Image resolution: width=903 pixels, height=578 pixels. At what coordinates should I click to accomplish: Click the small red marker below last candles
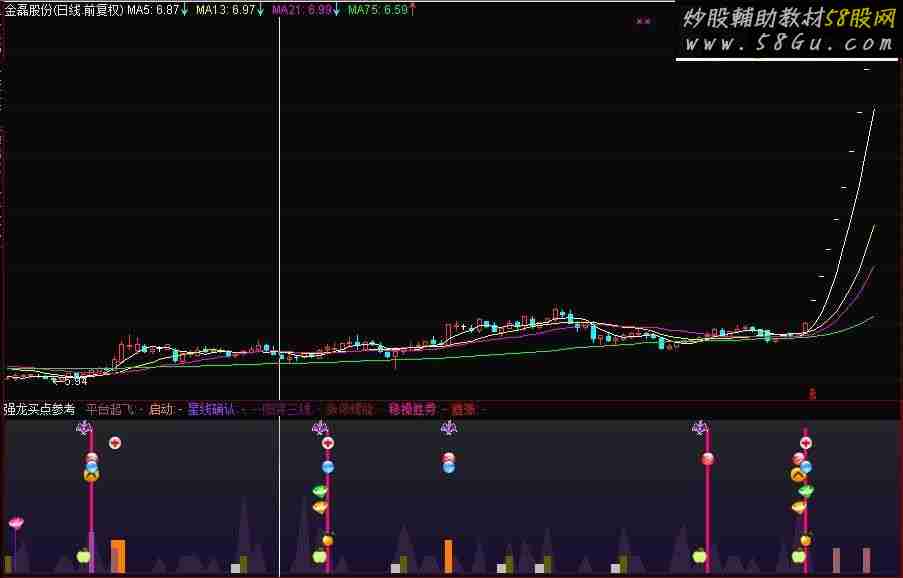tap(813, 394)
